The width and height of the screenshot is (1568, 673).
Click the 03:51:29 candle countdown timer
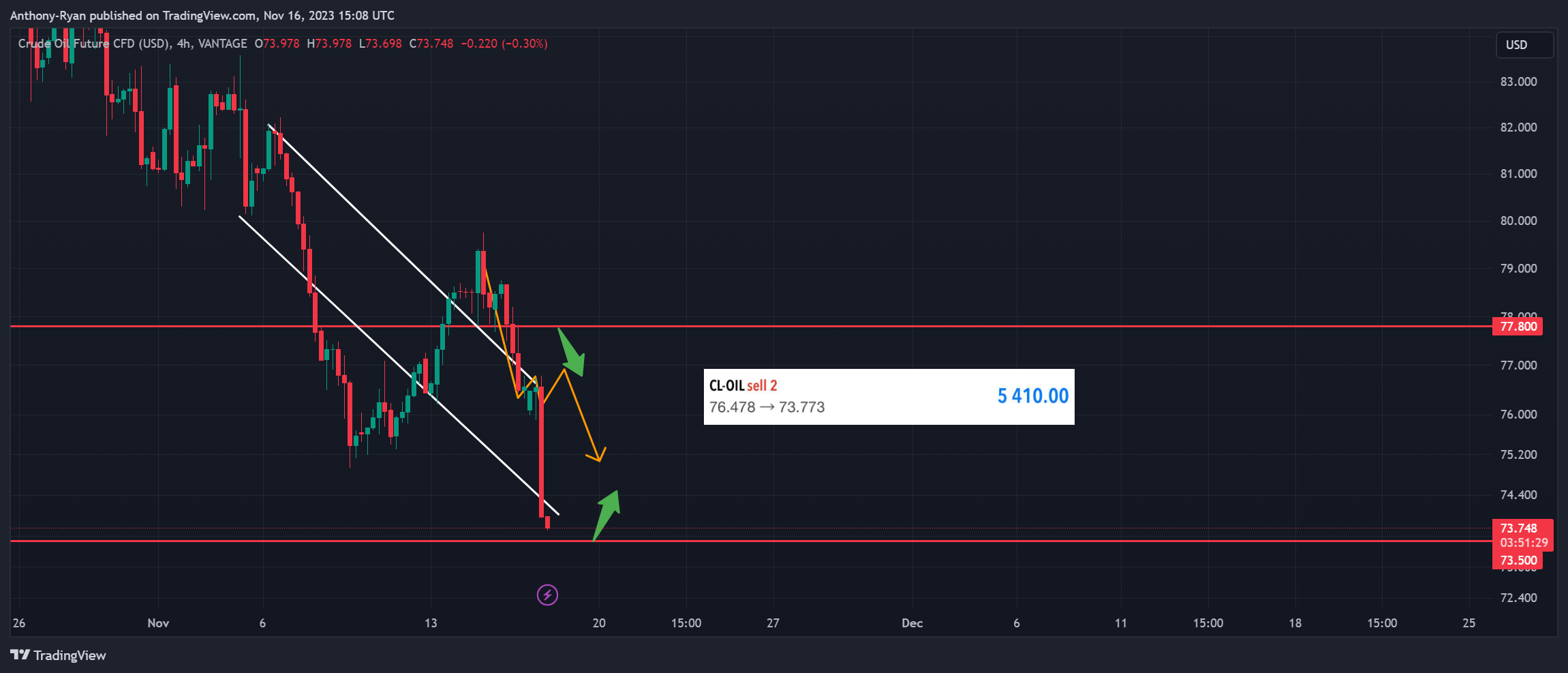coord(1524,543)
